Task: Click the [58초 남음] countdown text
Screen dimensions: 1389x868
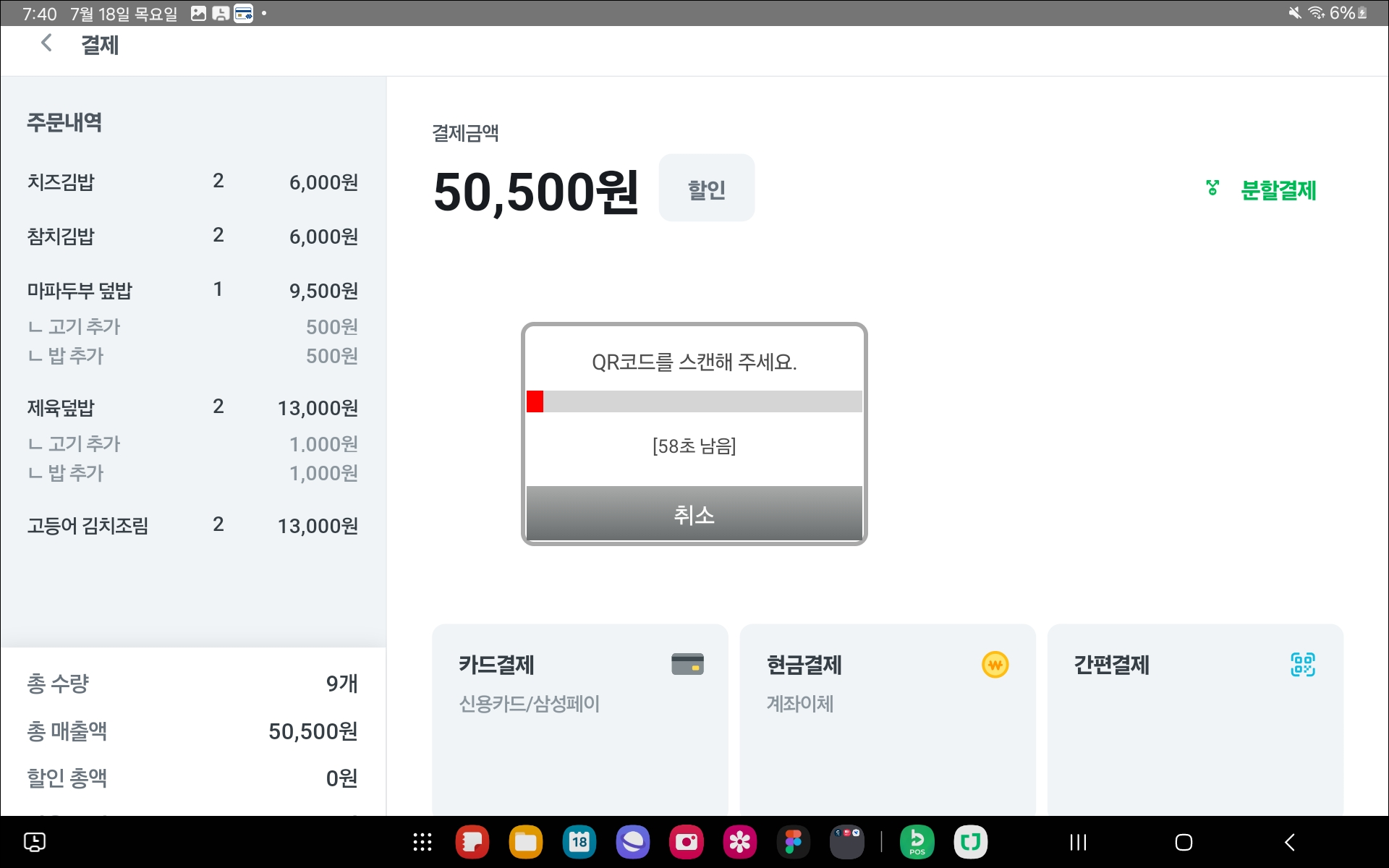Action: [x=694, y=446]
